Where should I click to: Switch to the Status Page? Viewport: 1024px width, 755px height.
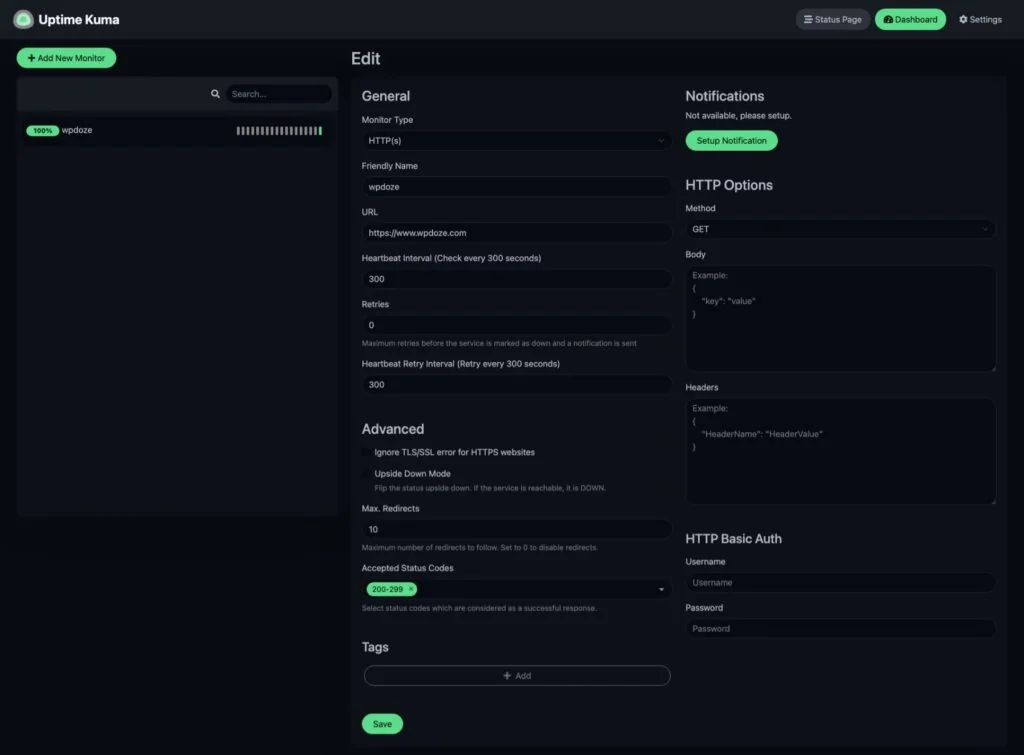pyautogui.click(x=832, y=19)
